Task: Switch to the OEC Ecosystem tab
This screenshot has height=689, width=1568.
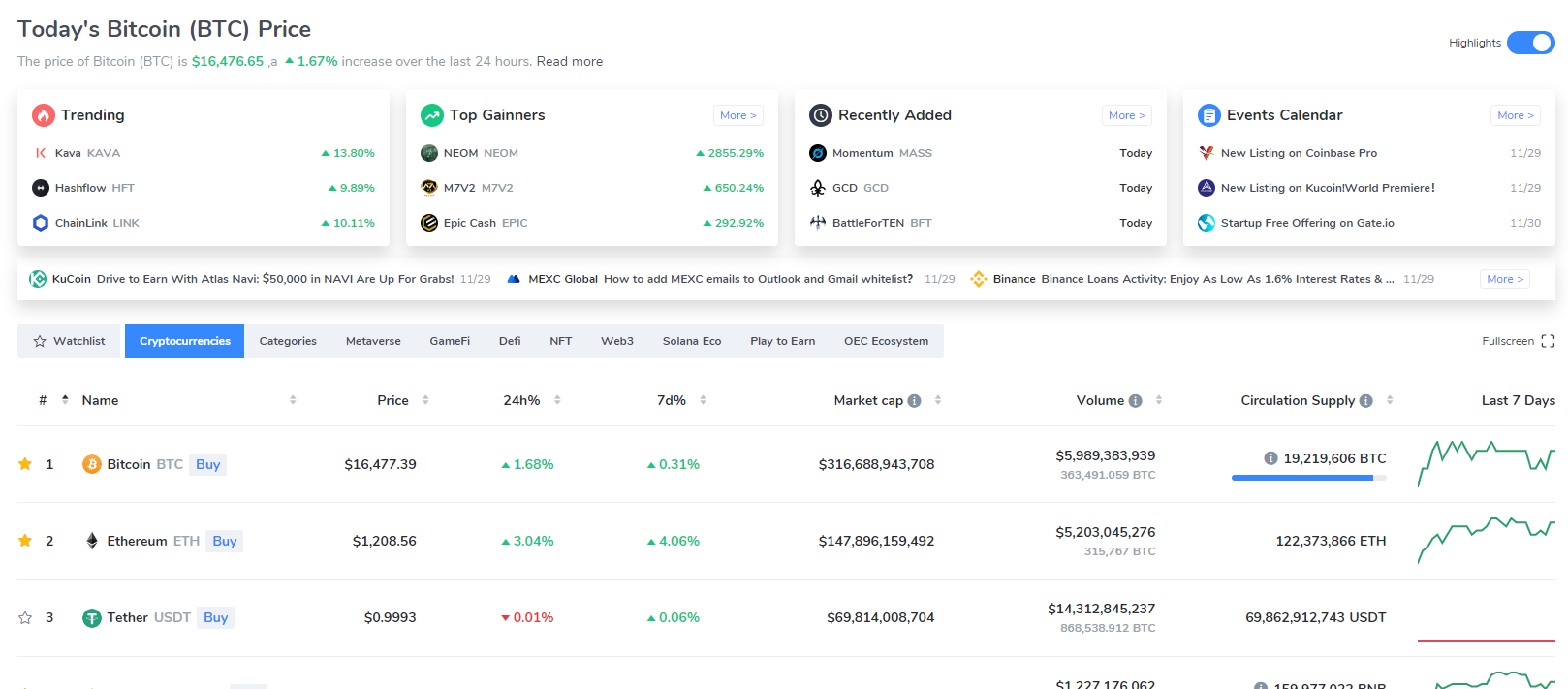Action: click(x=886, y=341)
